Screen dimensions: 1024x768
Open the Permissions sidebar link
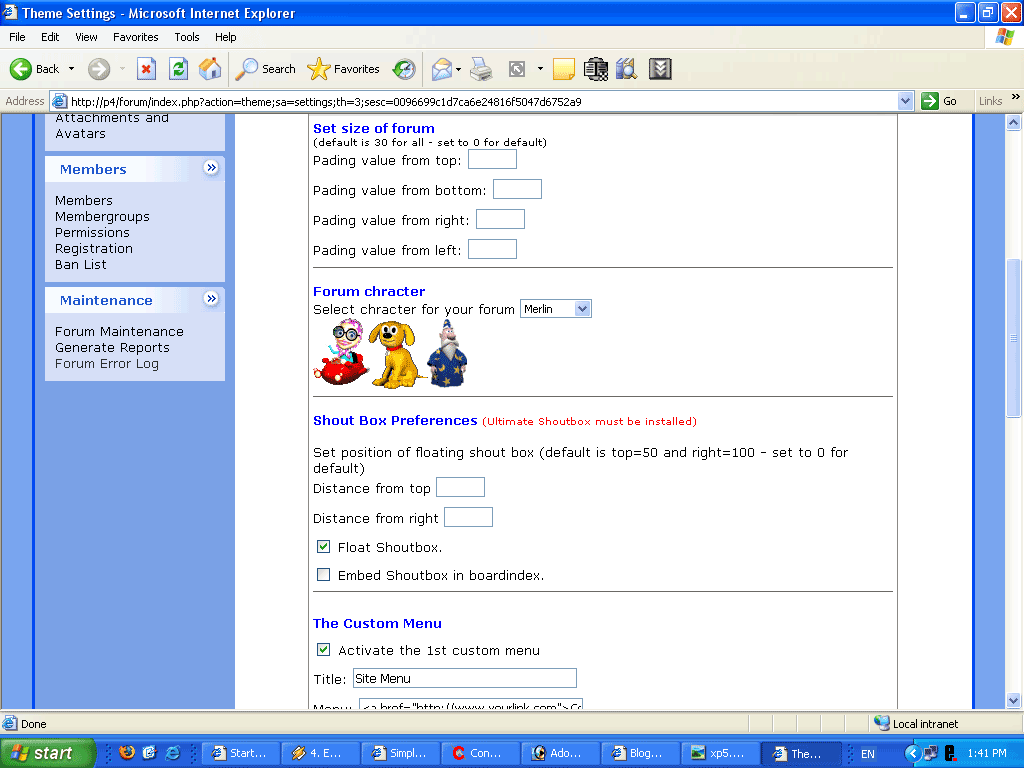tap(93, 232)
